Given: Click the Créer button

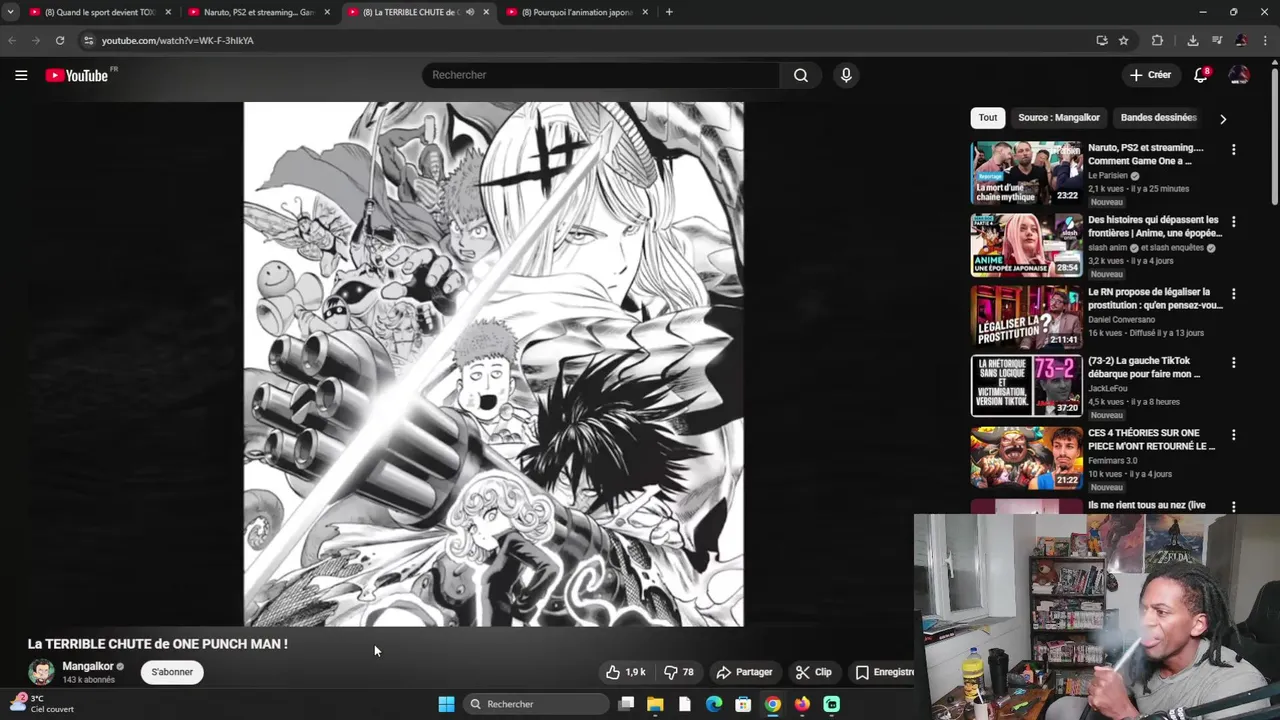Looking at the screenshot, I should click(x=1150, y=75).
